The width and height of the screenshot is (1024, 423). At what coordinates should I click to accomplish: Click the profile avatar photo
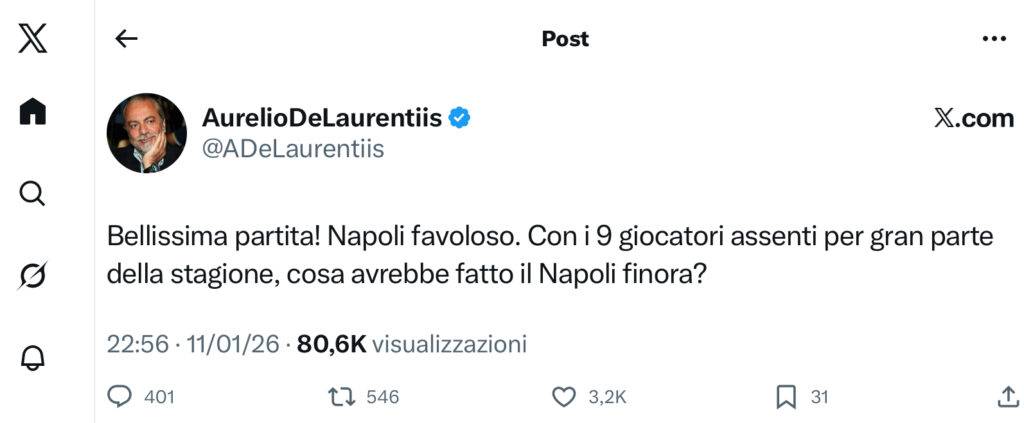coord(147,133)
